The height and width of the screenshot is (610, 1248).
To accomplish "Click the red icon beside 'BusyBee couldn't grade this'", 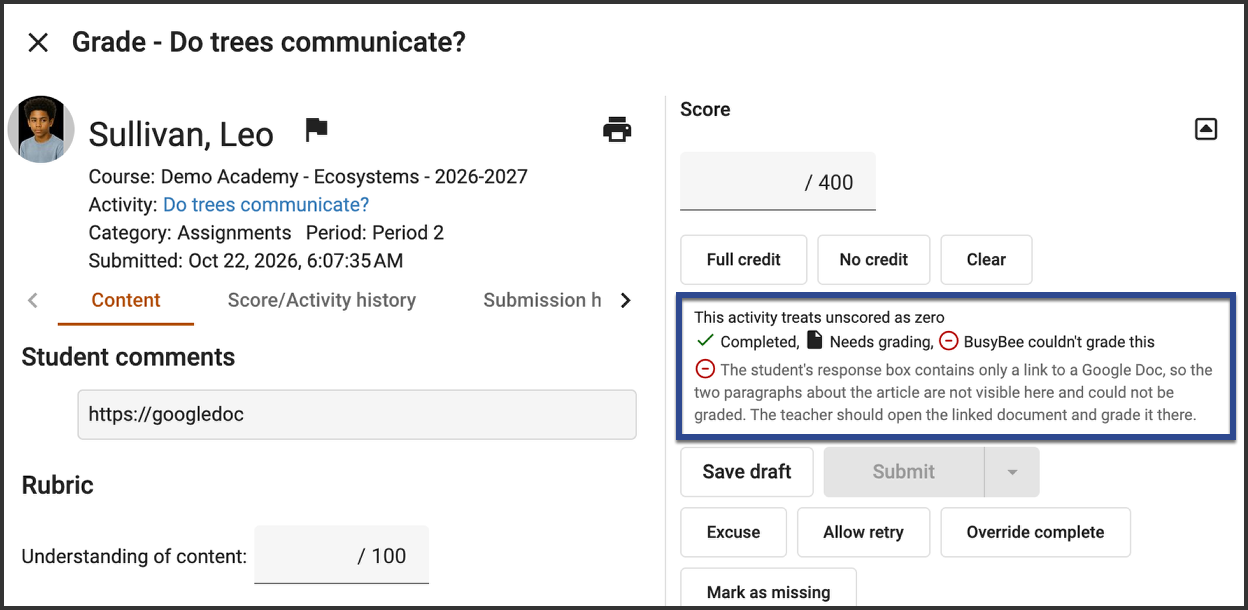I will click(x=948, y=342).
